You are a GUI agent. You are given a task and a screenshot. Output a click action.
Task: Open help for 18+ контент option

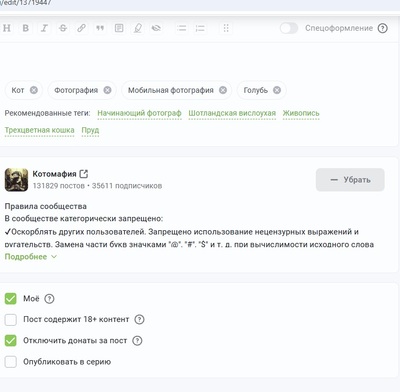coord(139,319)
